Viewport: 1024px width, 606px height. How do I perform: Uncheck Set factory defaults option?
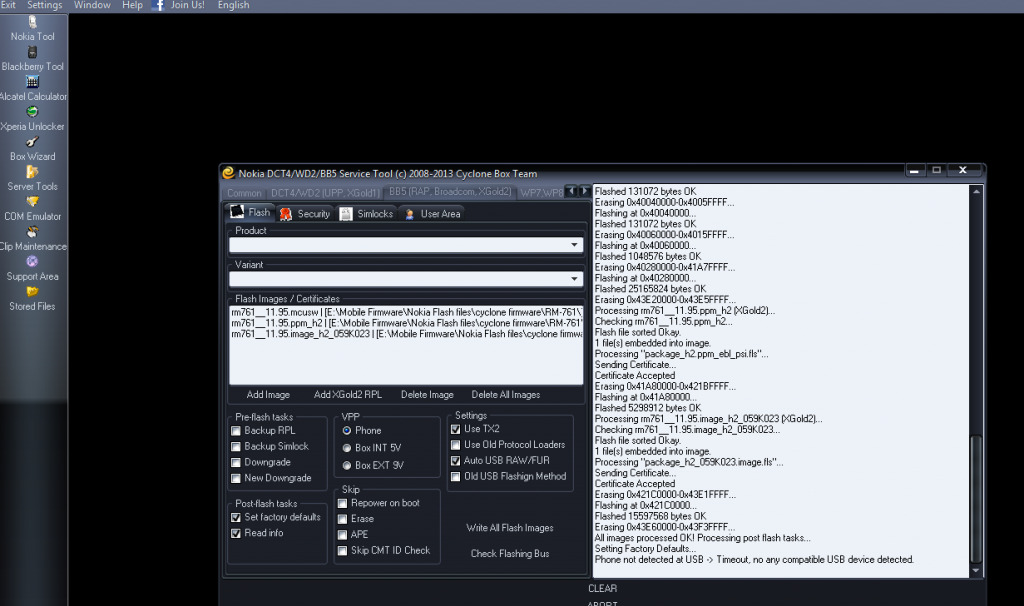(x=236, y=518)
